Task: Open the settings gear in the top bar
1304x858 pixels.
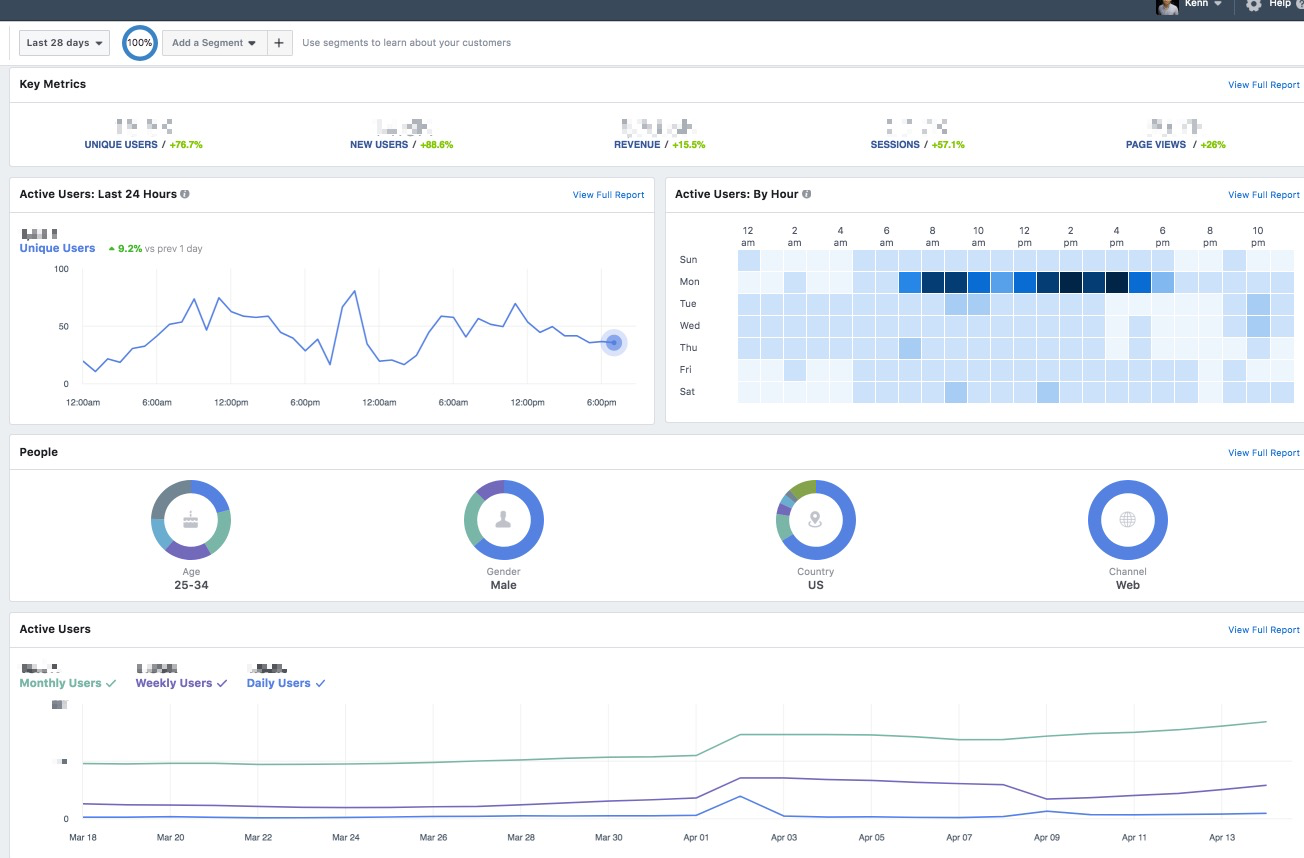Action: 1253,5
